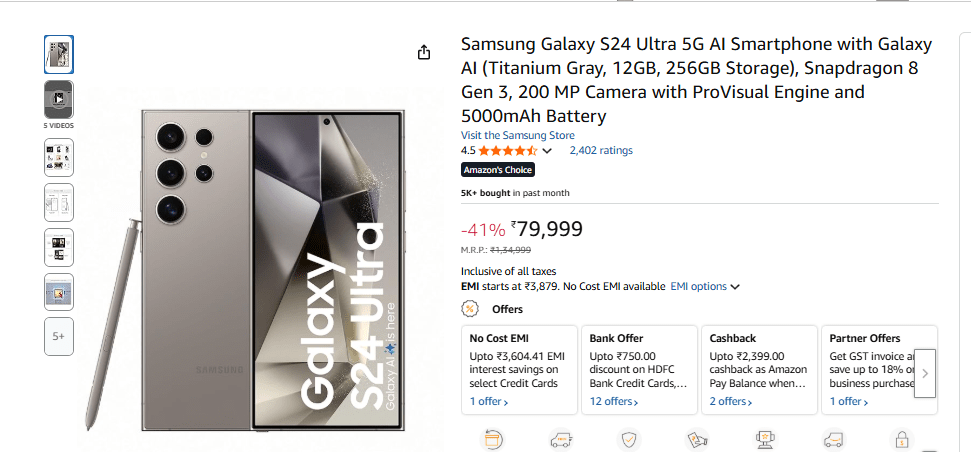
Task: Click the warranty shield icon
Action: click(629, 438)
